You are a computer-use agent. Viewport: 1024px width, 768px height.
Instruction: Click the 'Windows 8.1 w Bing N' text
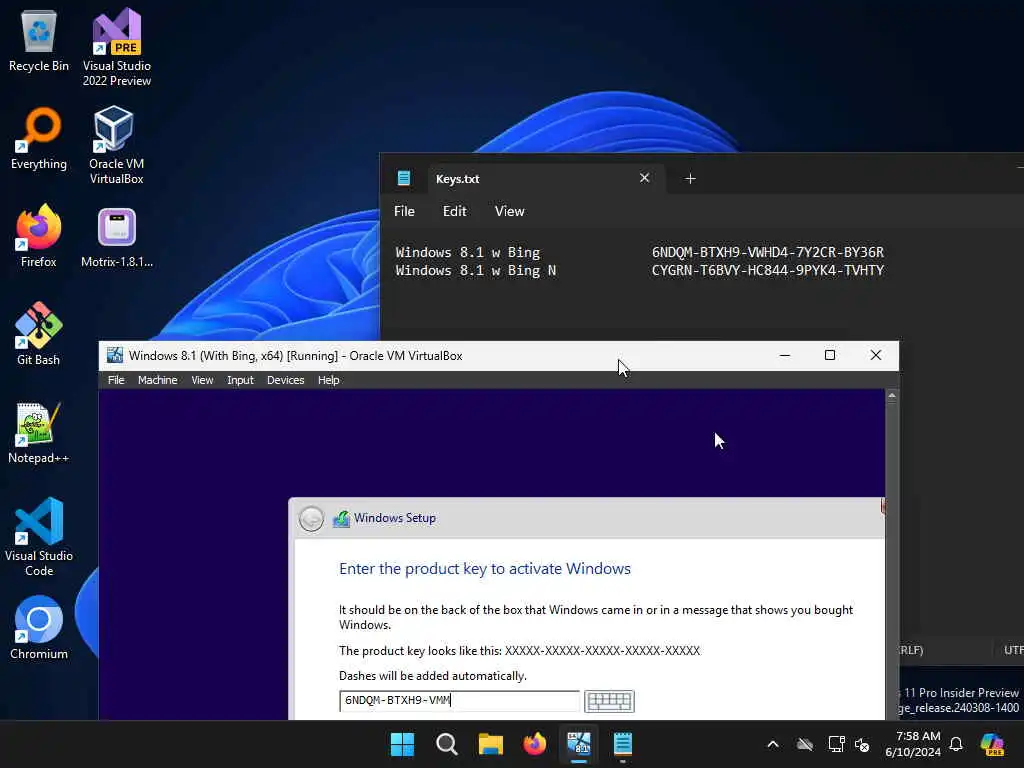476,270
